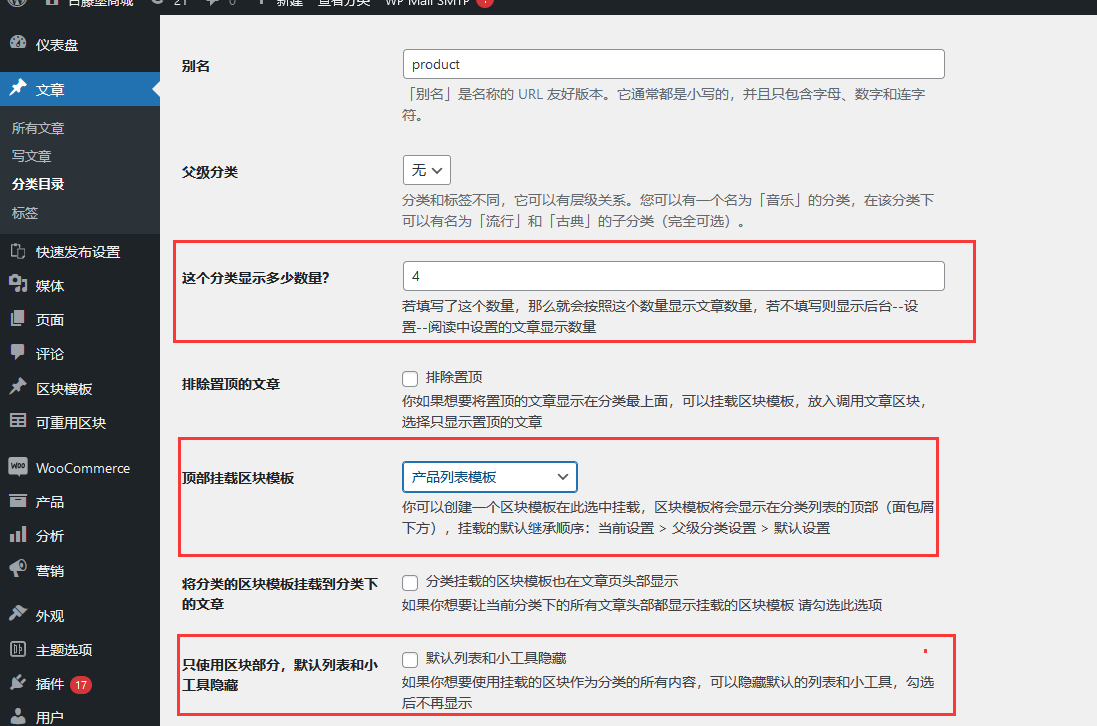Check 默认列表和小工具隐藏 option
1097x726 pixels.
(409, 657)
